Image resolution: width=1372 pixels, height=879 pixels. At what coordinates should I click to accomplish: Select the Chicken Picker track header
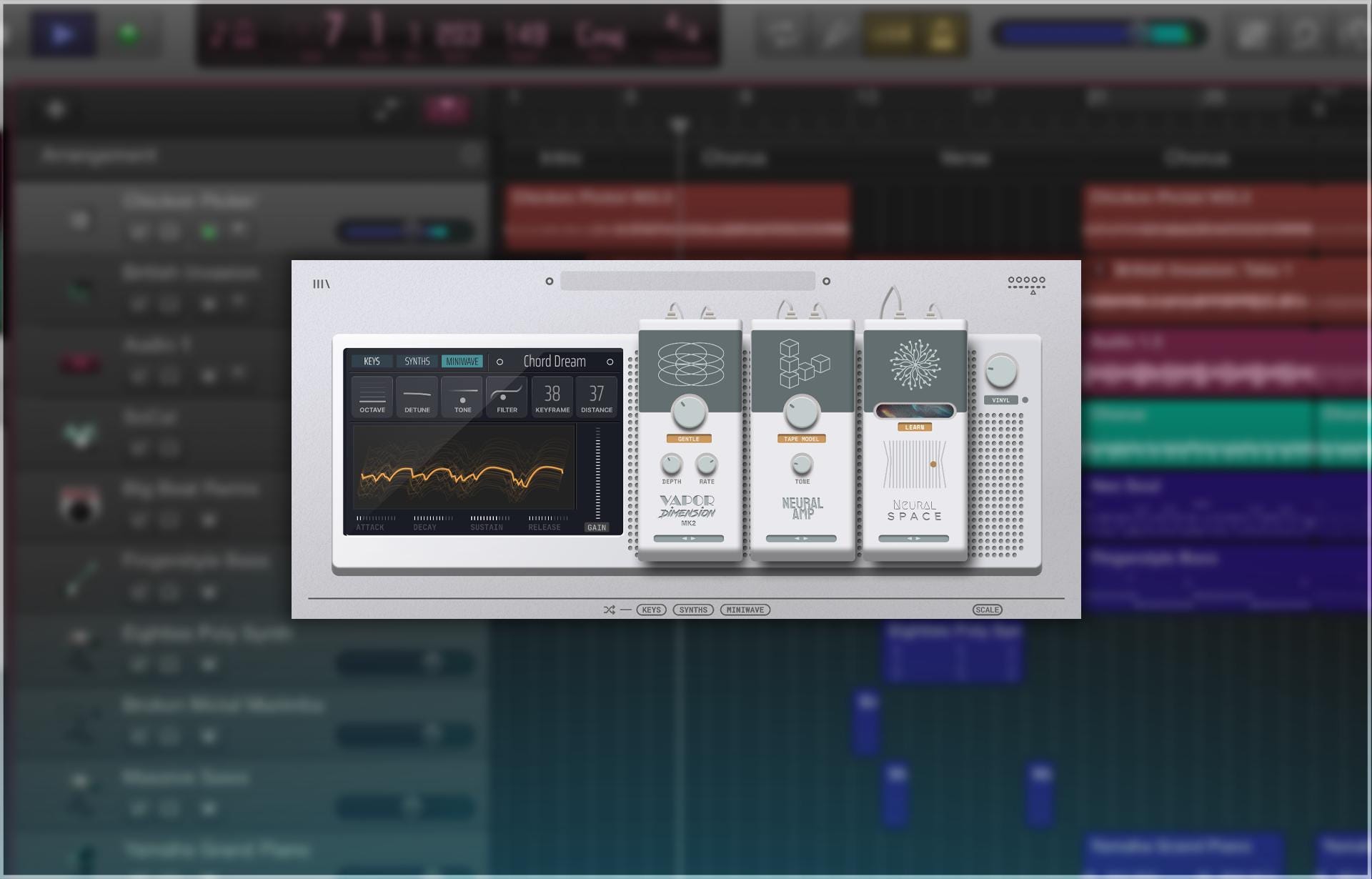click(x=250, y=218)
